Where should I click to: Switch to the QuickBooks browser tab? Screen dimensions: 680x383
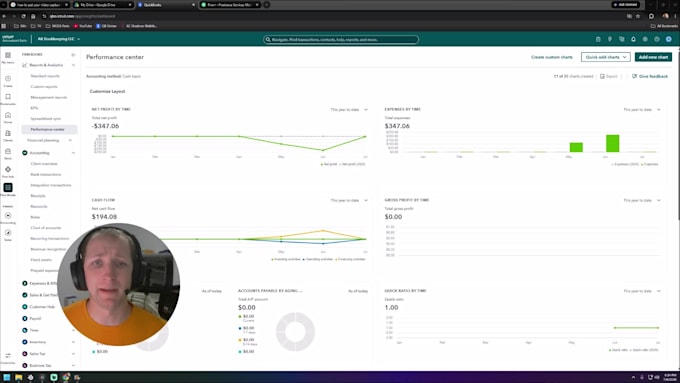(166, 5)
